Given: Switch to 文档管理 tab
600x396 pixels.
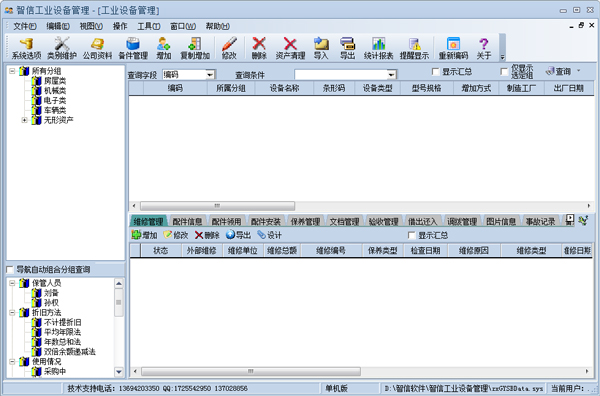Looking at the screenshot, I should pyautogui.click(x=344, y=221).
